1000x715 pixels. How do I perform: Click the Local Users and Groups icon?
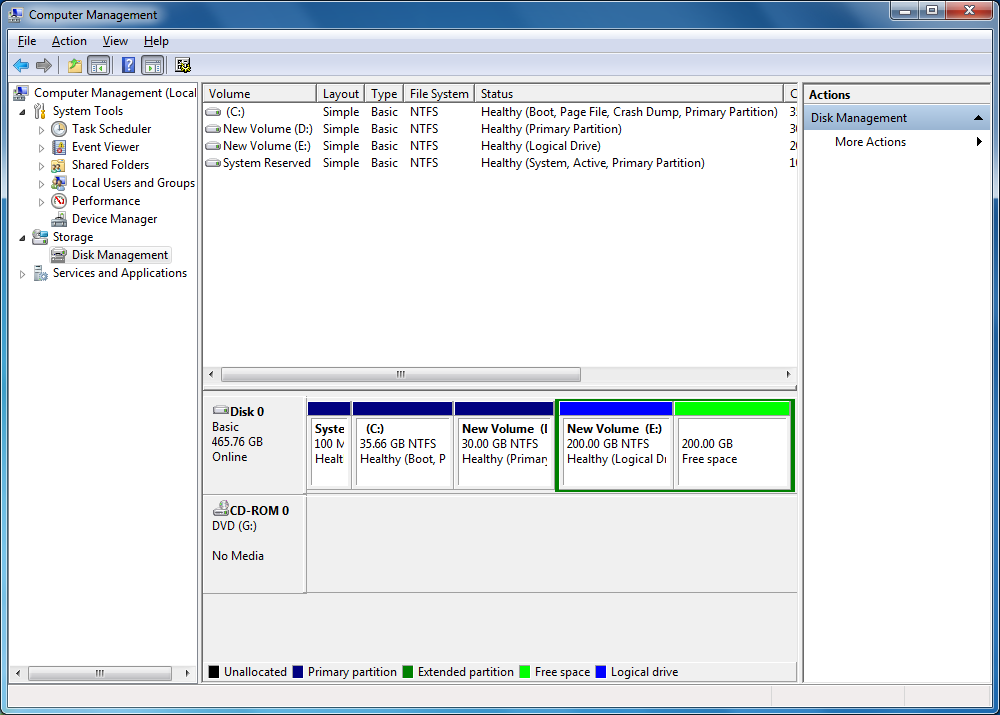click(x=59, y=183)
